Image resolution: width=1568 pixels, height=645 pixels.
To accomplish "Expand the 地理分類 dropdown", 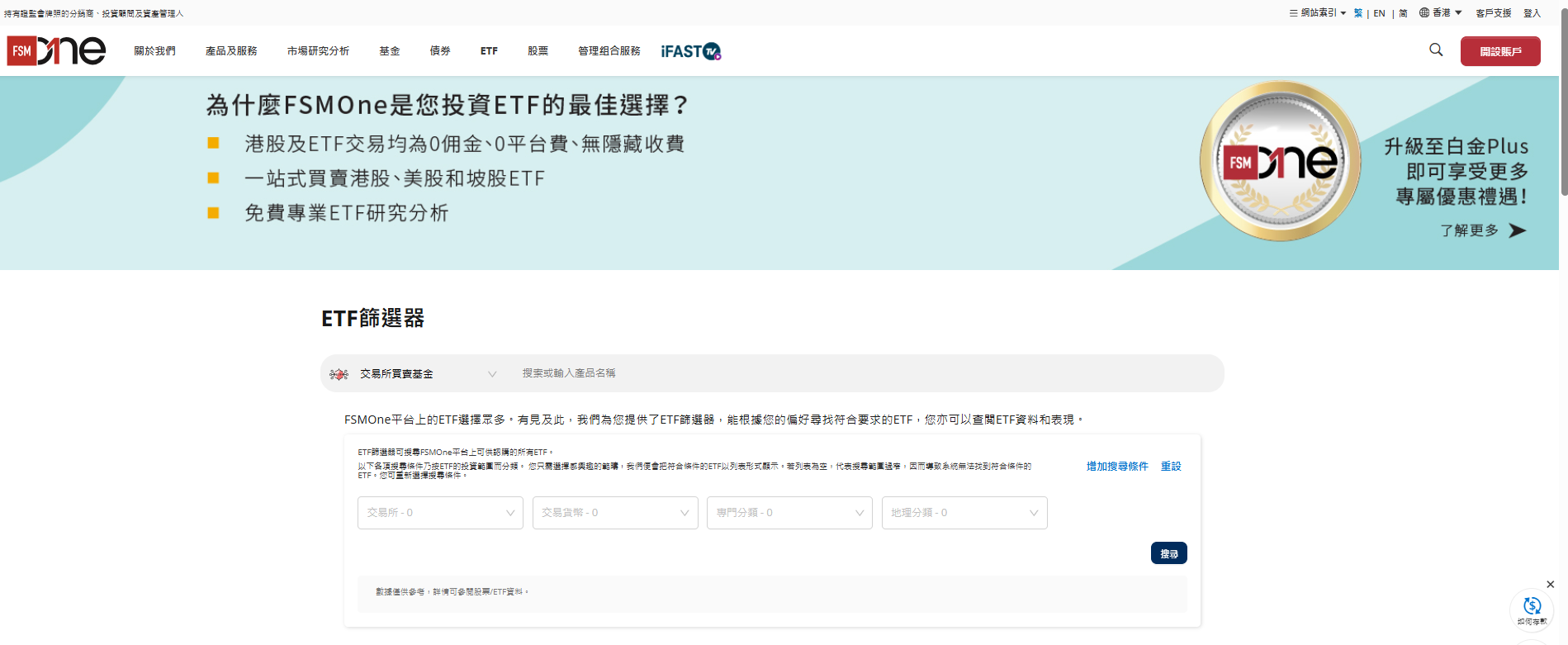I will pyautogui.click(x=964, y=513).
